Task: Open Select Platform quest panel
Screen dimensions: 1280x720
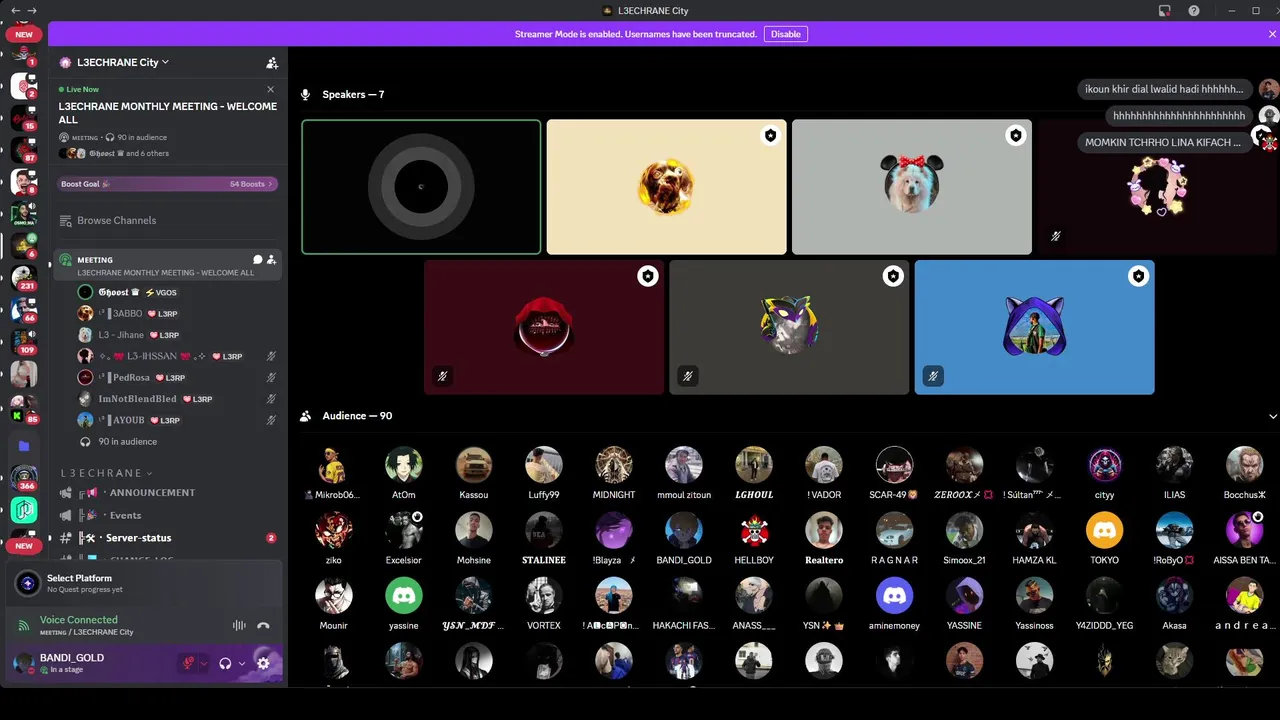Action: tap(144, 583)
